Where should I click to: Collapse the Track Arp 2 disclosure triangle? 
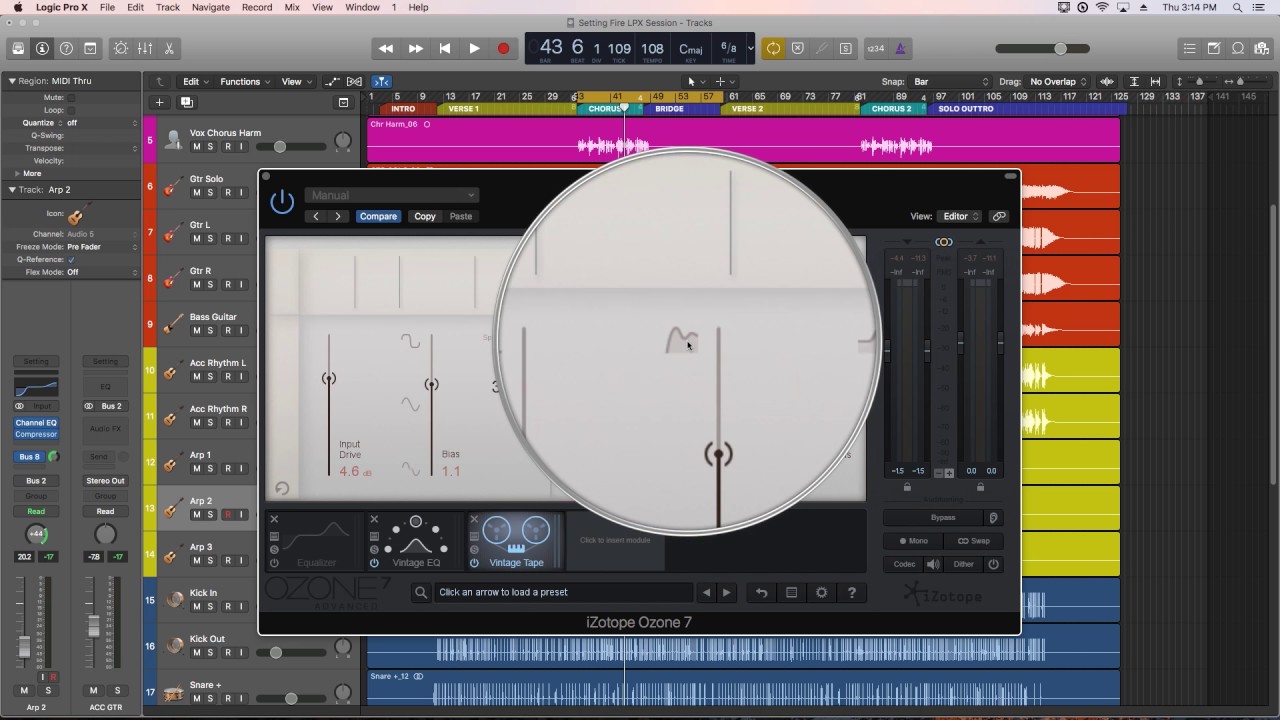coord(12,189)
